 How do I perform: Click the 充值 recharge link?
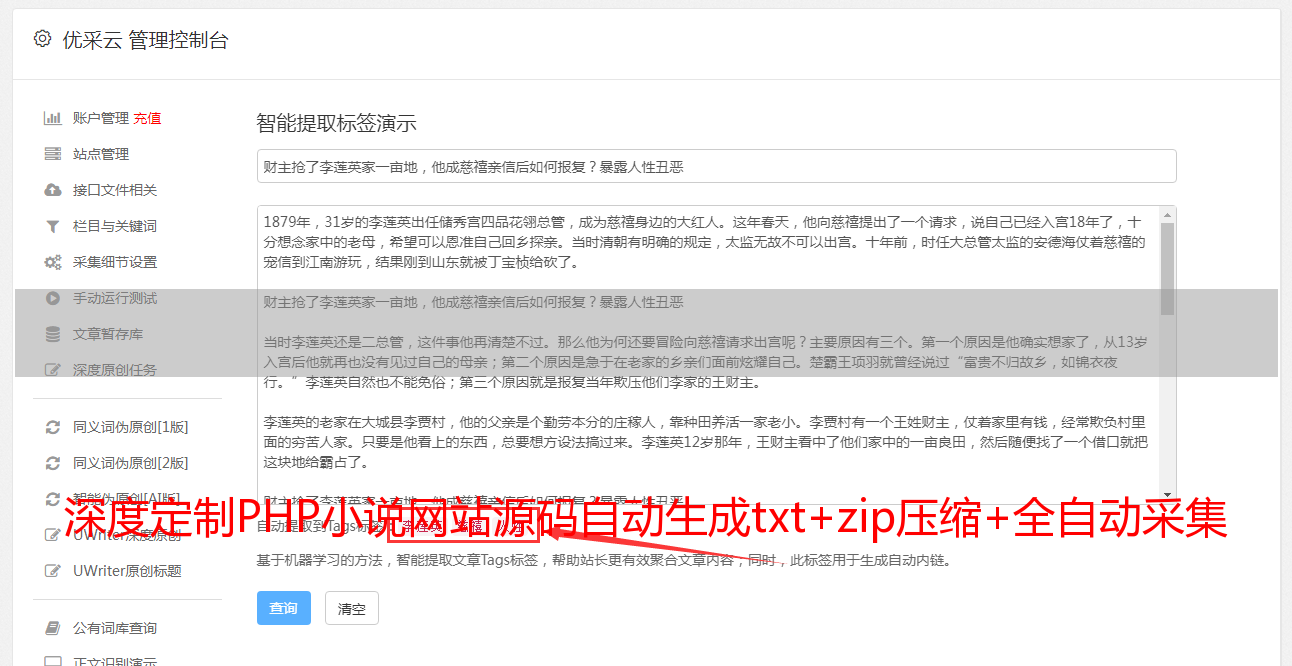(x=147, y=118)
